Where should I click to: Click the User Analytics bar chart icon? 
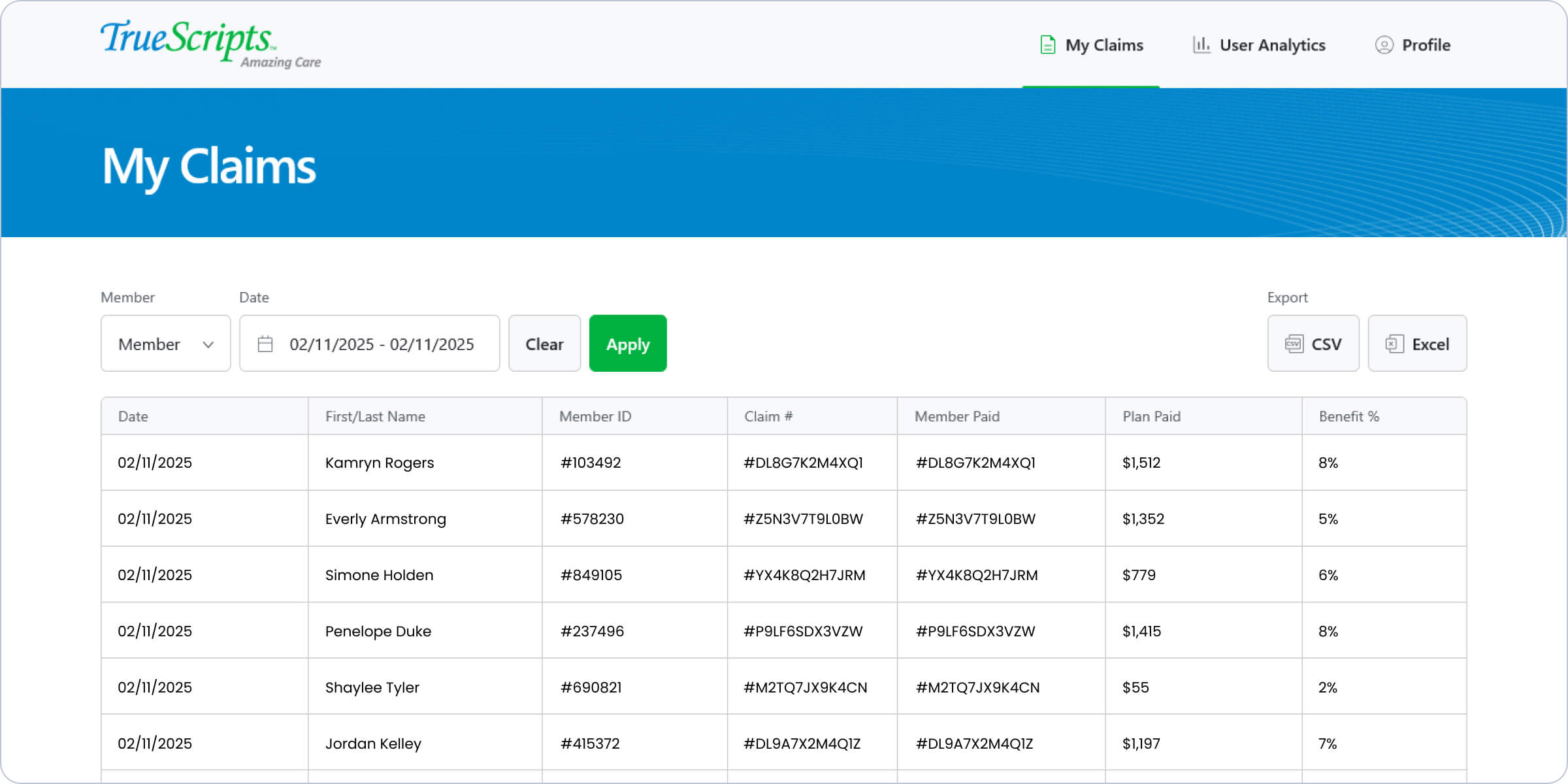point(1201,45)
